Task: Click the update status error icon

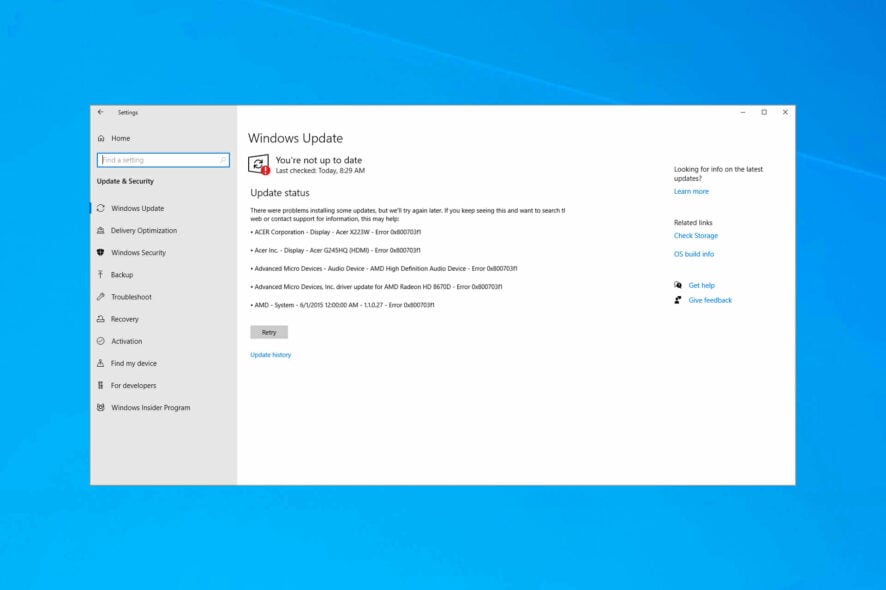Action: click(259, 164)
